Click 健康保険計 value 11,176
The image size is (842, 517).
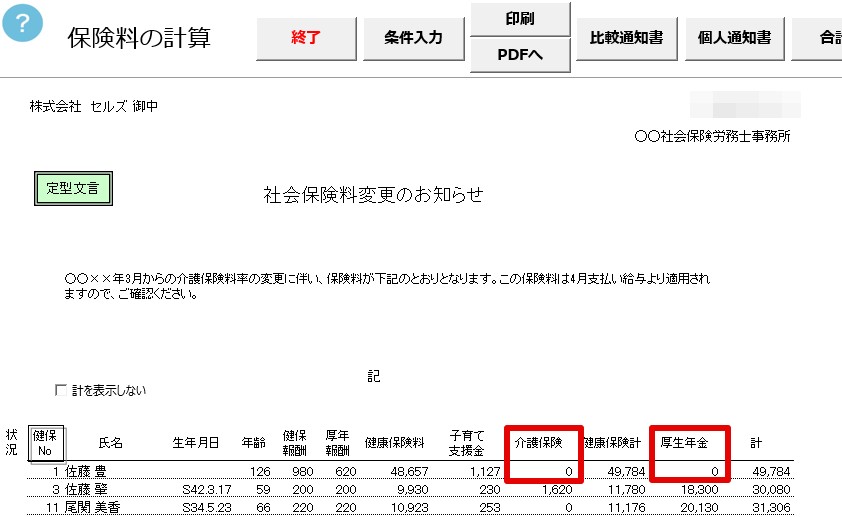click(627, 508)
